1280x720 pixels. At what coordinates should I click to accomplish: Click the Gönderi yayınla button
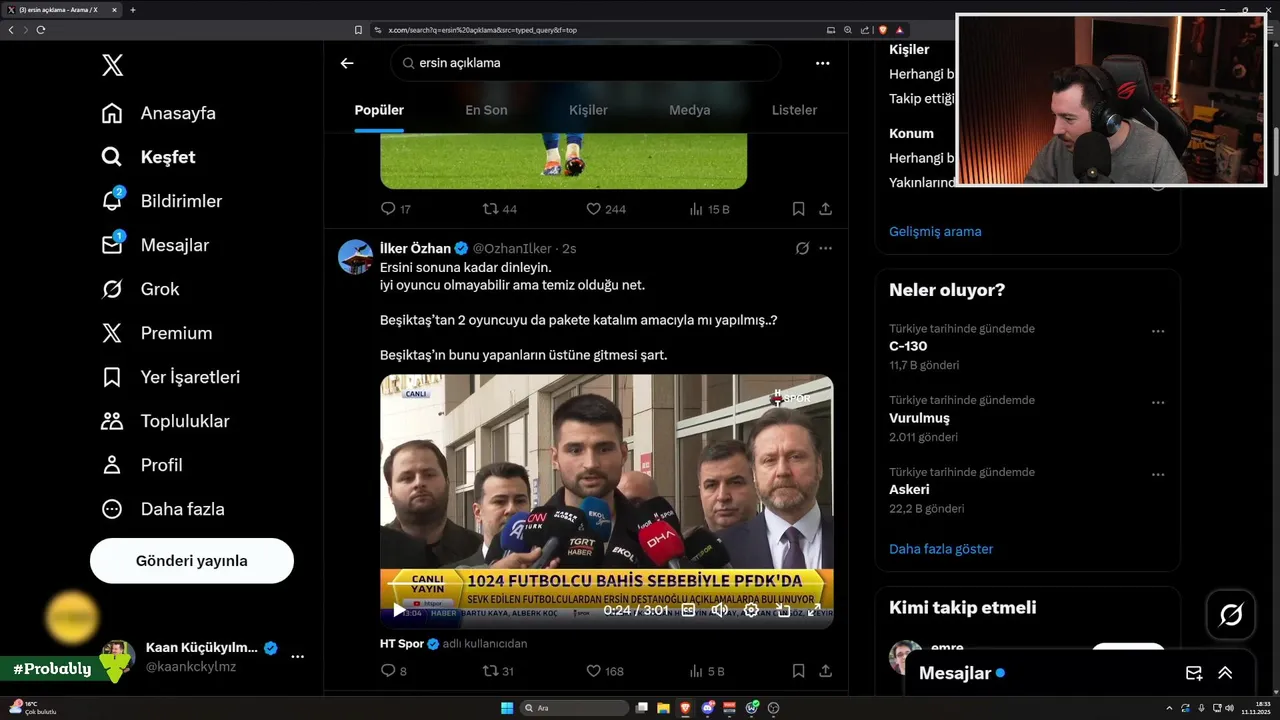[192, 561]
